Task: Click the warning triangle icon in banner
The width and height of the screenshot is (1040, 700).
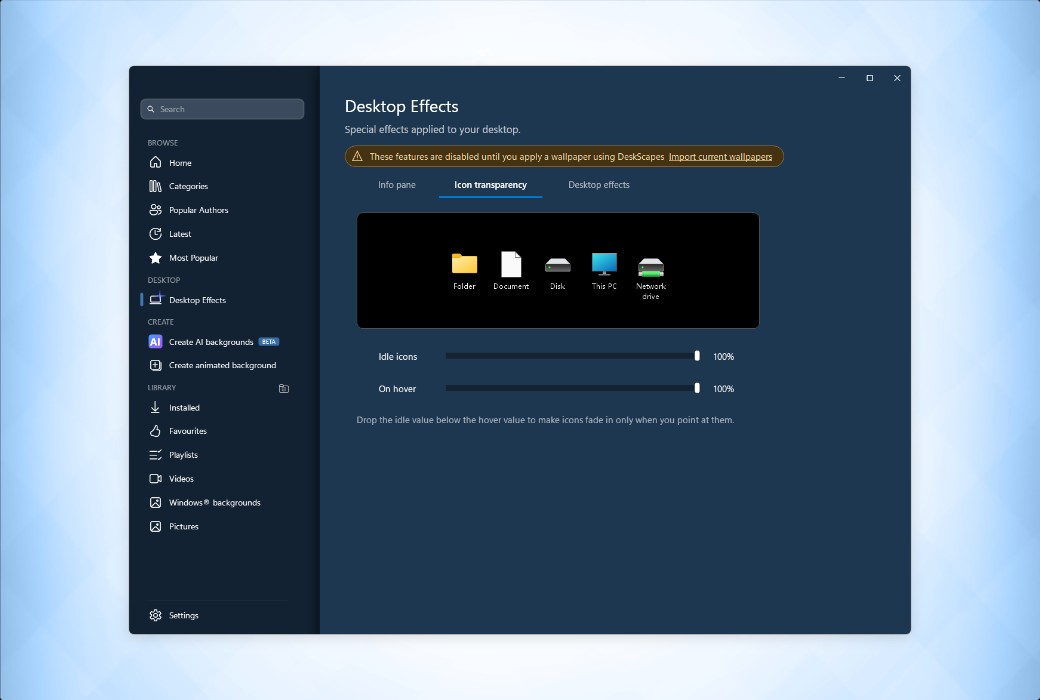Action: [358, 157]
